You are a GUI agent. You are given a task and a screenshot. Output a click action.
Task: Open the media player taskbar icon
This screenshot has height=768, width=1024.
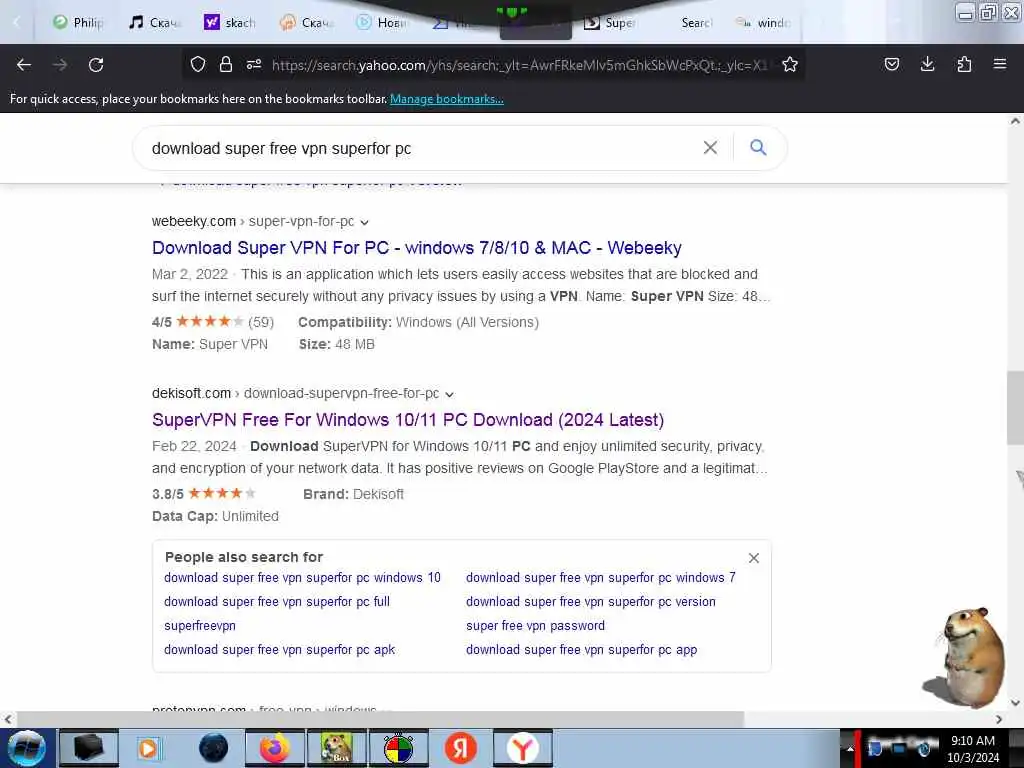click(x=149, y=748)
